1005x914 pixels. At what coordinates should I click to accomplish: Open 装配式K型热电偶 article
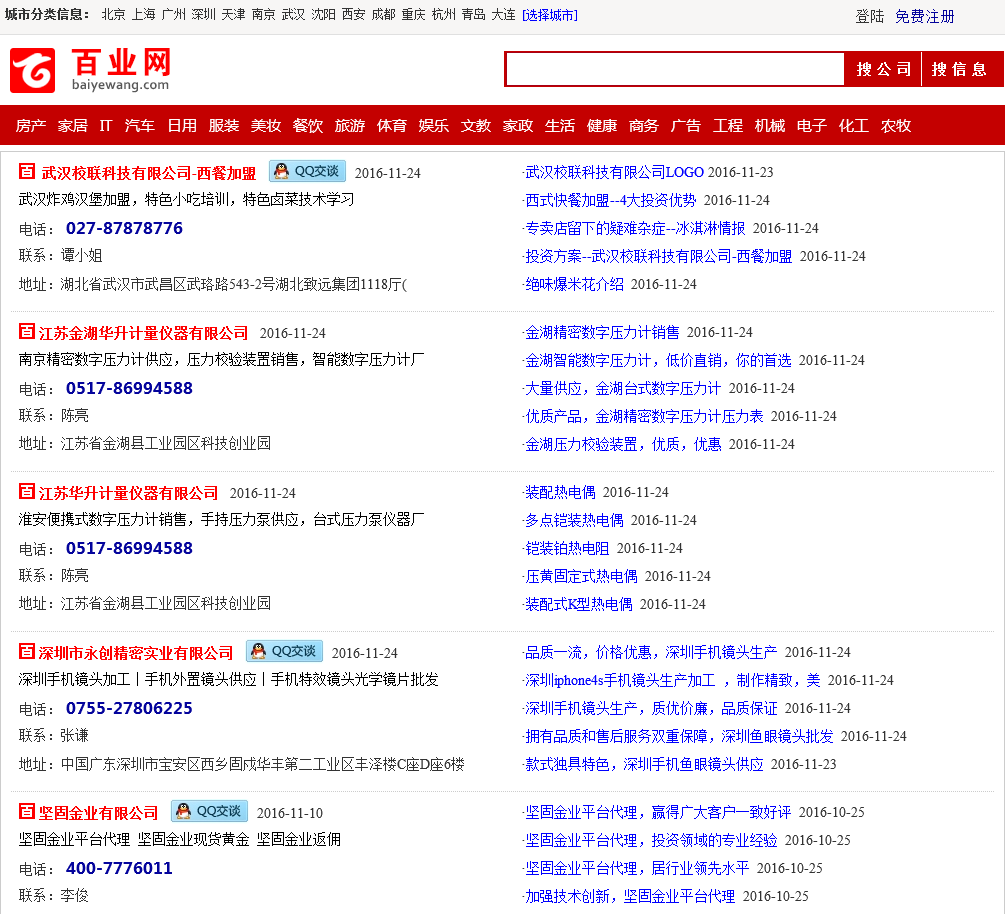(579, 604)
